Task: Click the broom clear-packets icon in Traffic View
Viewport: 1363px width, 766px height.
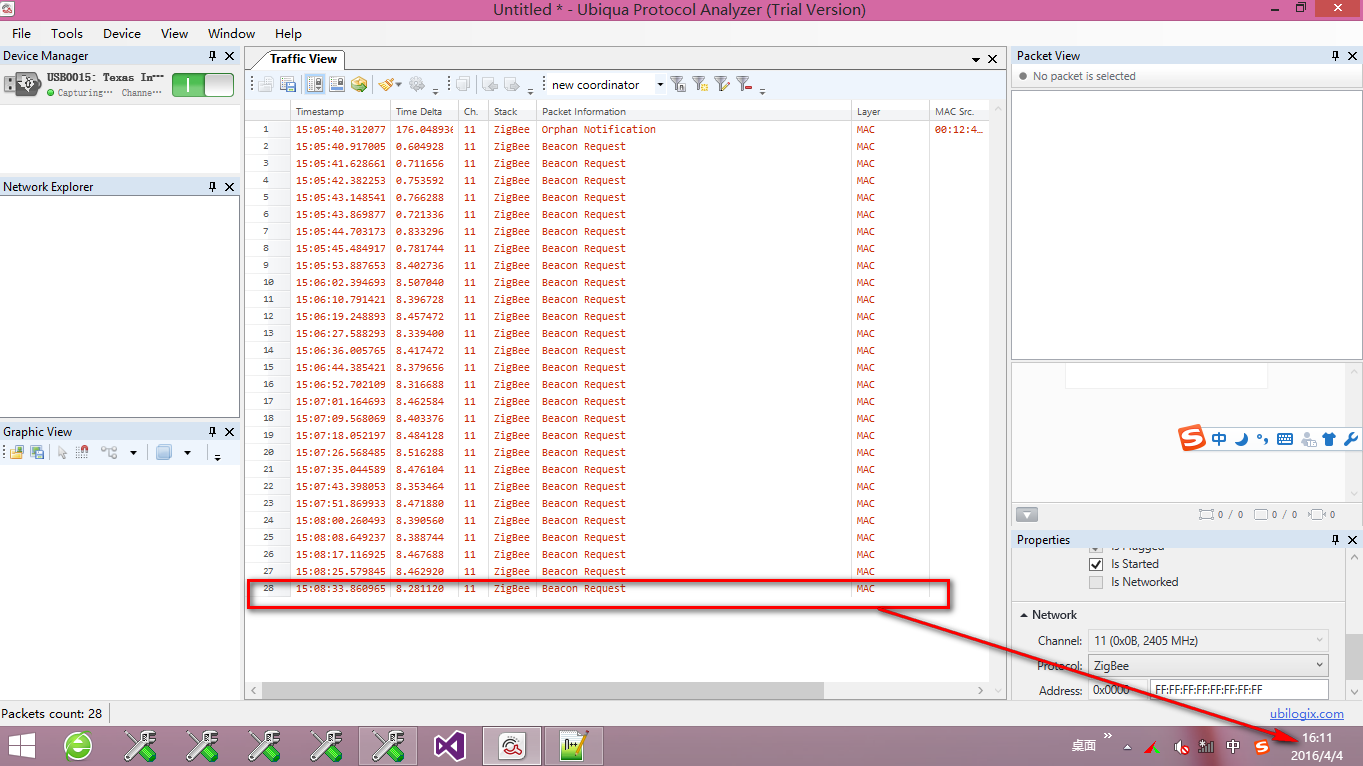Action: tap(387, 85)
